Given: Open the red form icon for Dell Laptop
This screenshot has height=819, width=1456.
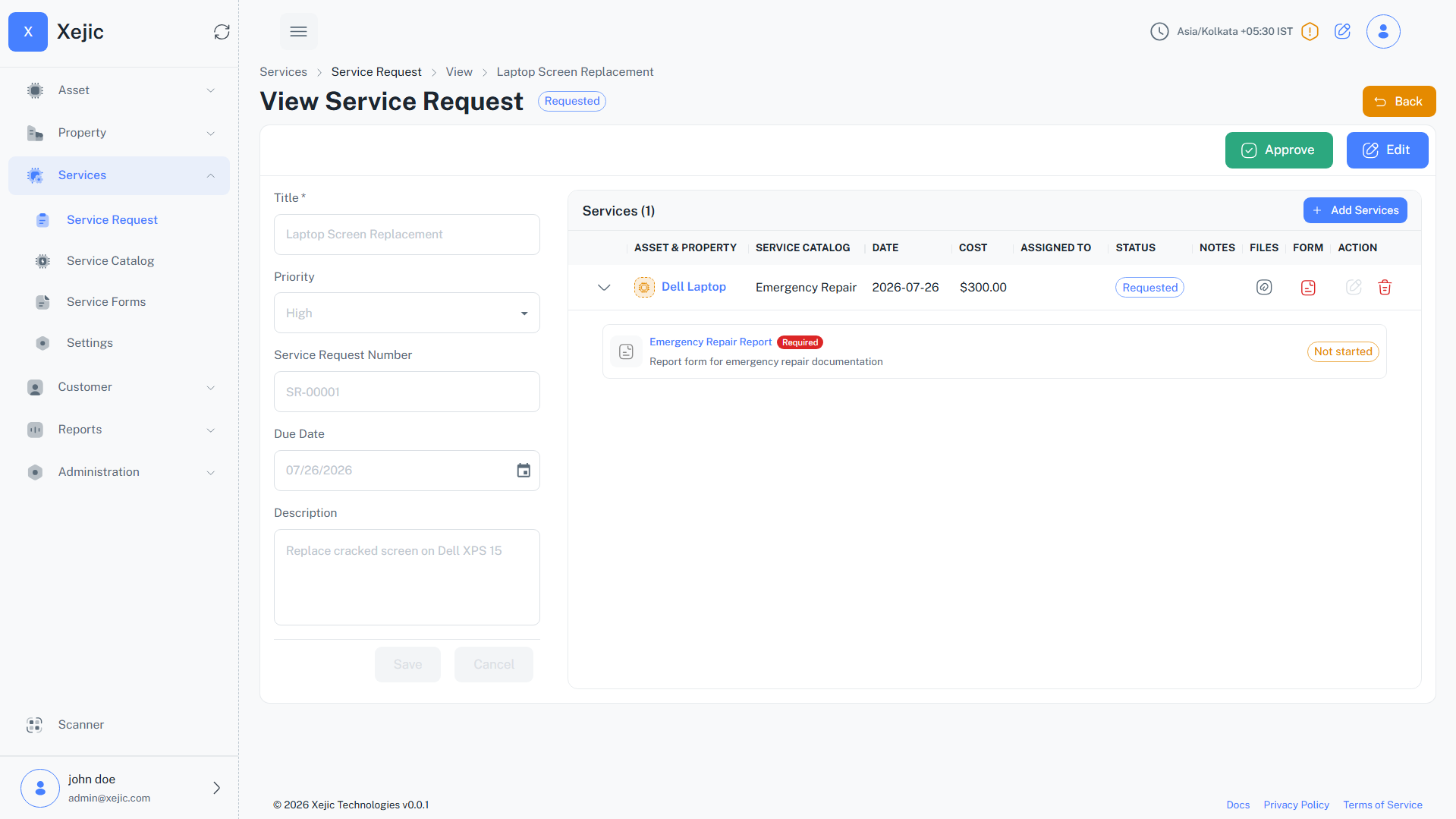Looking at the screenshot, I should pos(1308,288).
